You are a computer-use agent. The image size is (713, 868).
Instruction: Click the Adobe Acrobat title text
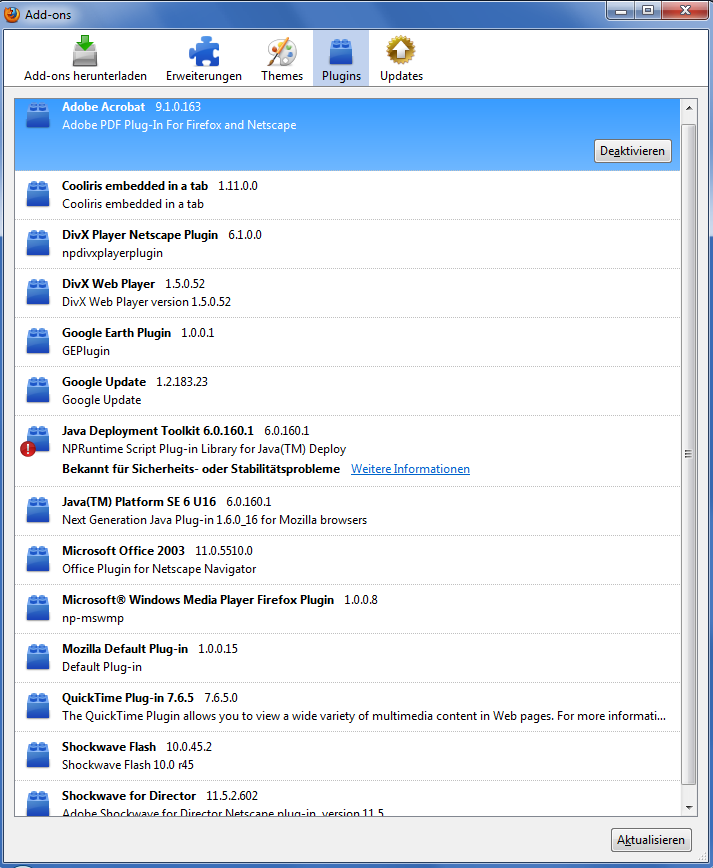(x=104, y=107)
